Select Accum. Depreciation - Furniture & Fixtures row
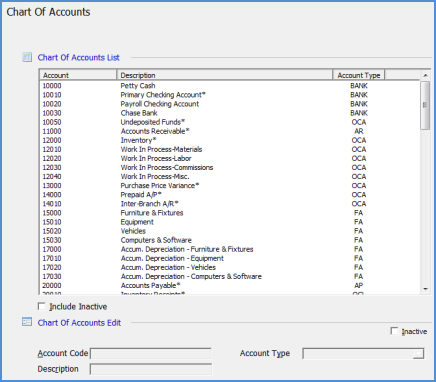Screen dimensions: 436x382 point(230,249)
